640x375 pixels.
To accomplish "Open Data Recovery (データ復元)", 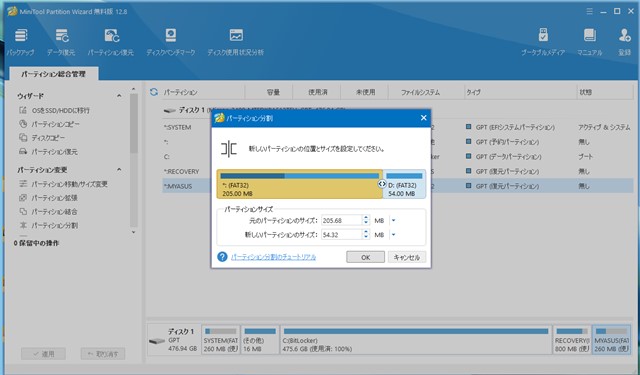I will pos(61,42).
